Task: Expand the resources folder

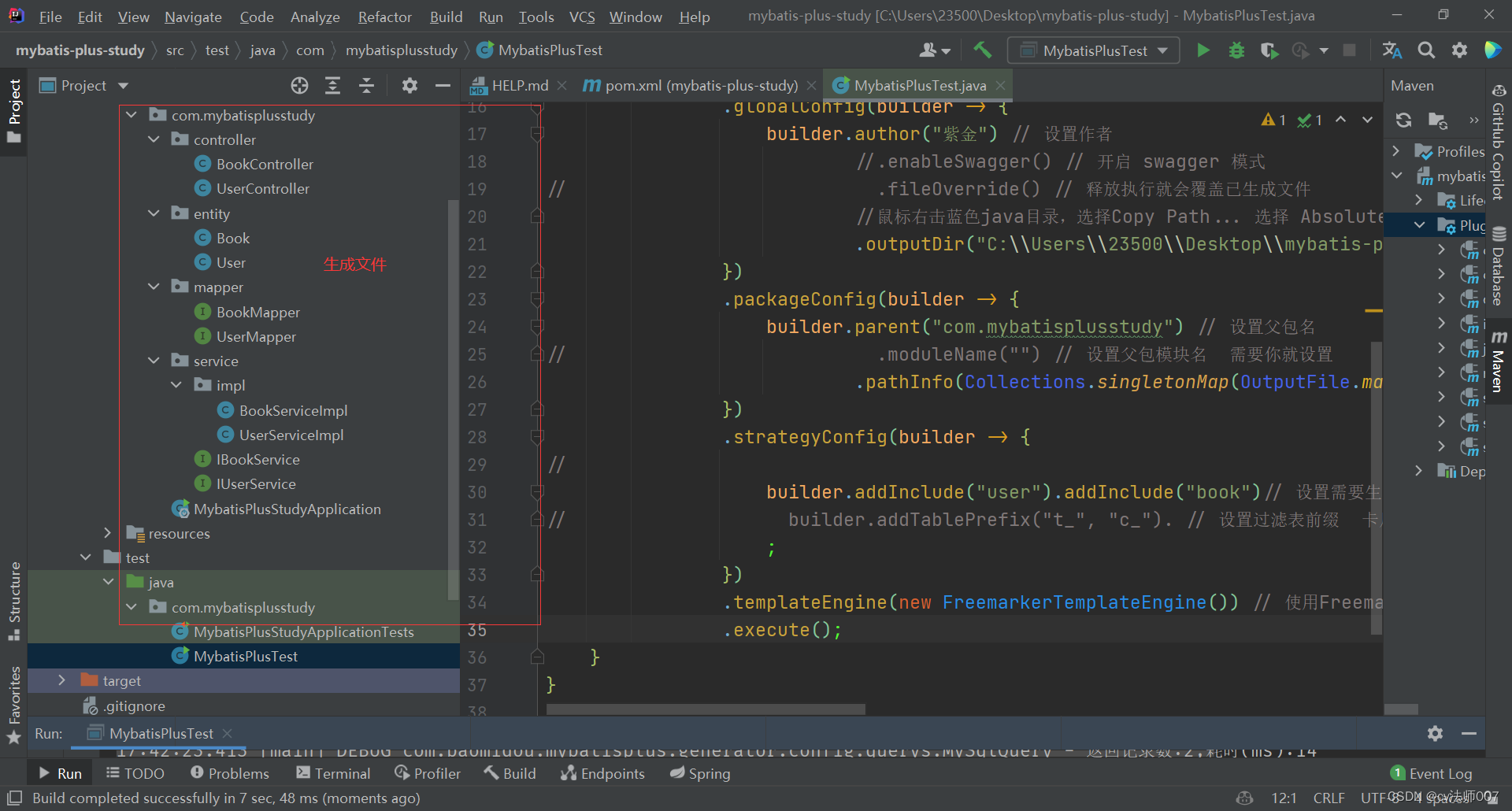Action: pyautogui.click(x=108, y=533)
